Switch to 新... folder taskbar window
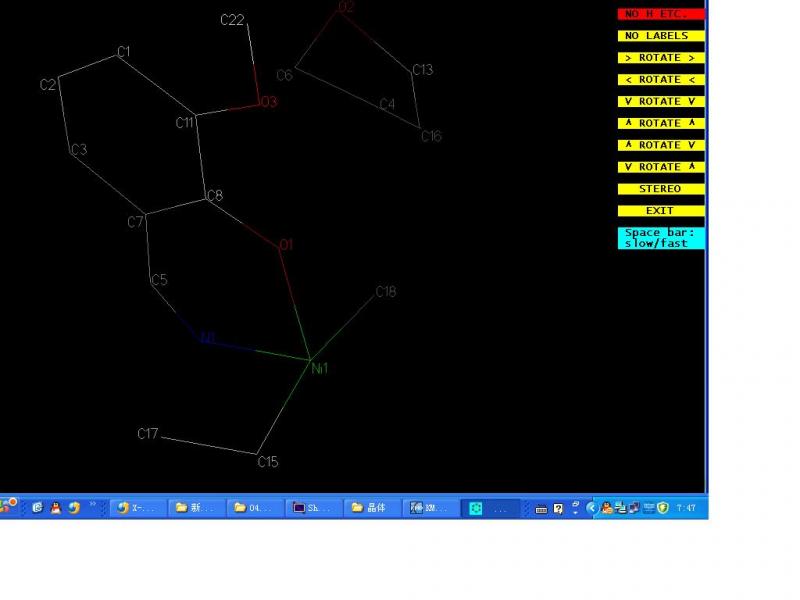 coord(196,508)
